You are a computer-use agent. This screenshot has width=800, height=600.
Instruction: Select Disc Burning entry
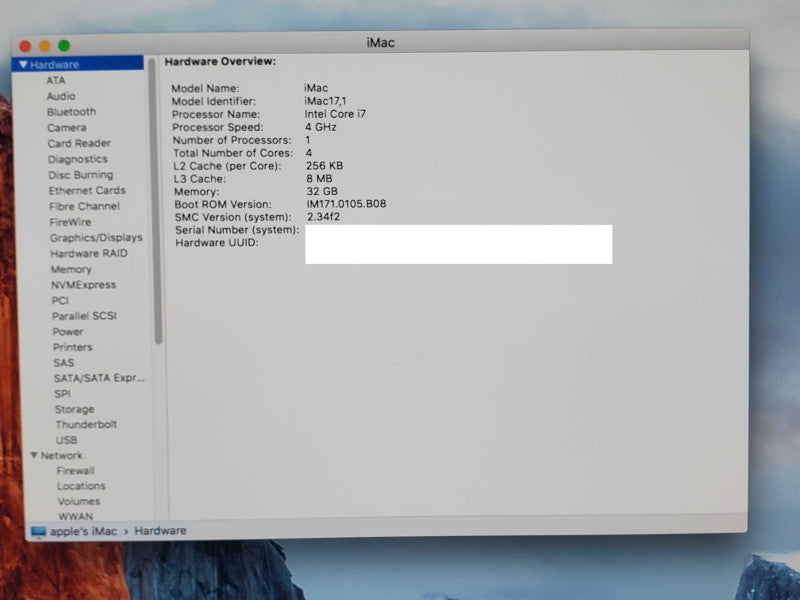pos(81,175)
